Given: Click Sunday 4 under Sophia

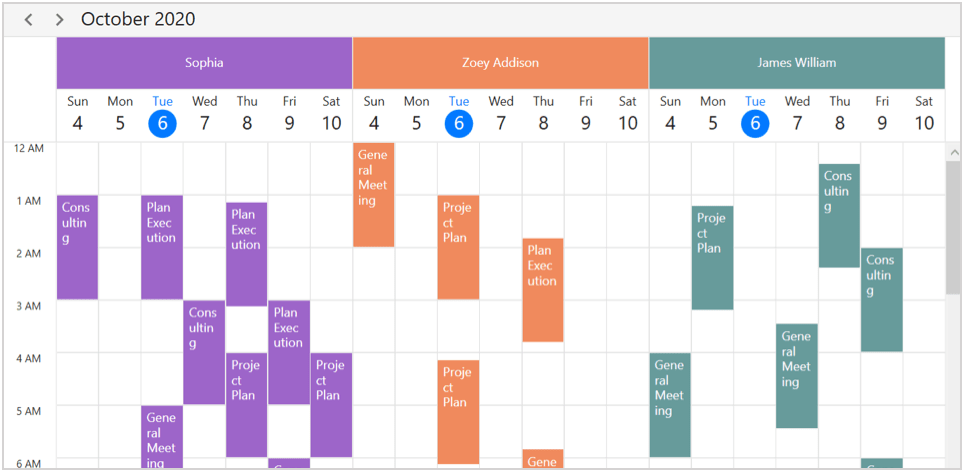Looking at the screenshot, I should coord(77,114).
